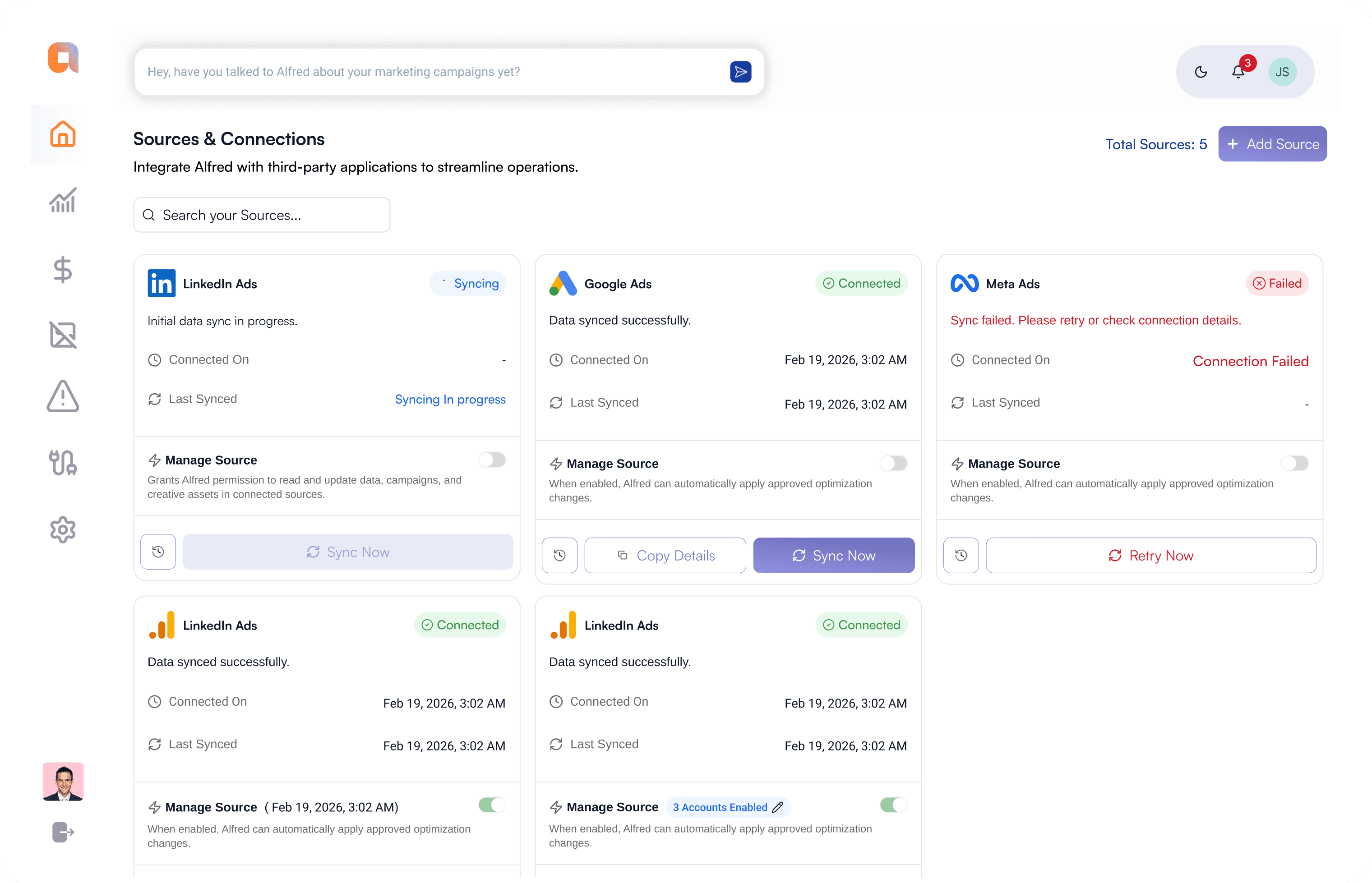Screen dimensions: 1372x883
Task: View sync history on the Meta Ads card
Action: coord(961,555)
